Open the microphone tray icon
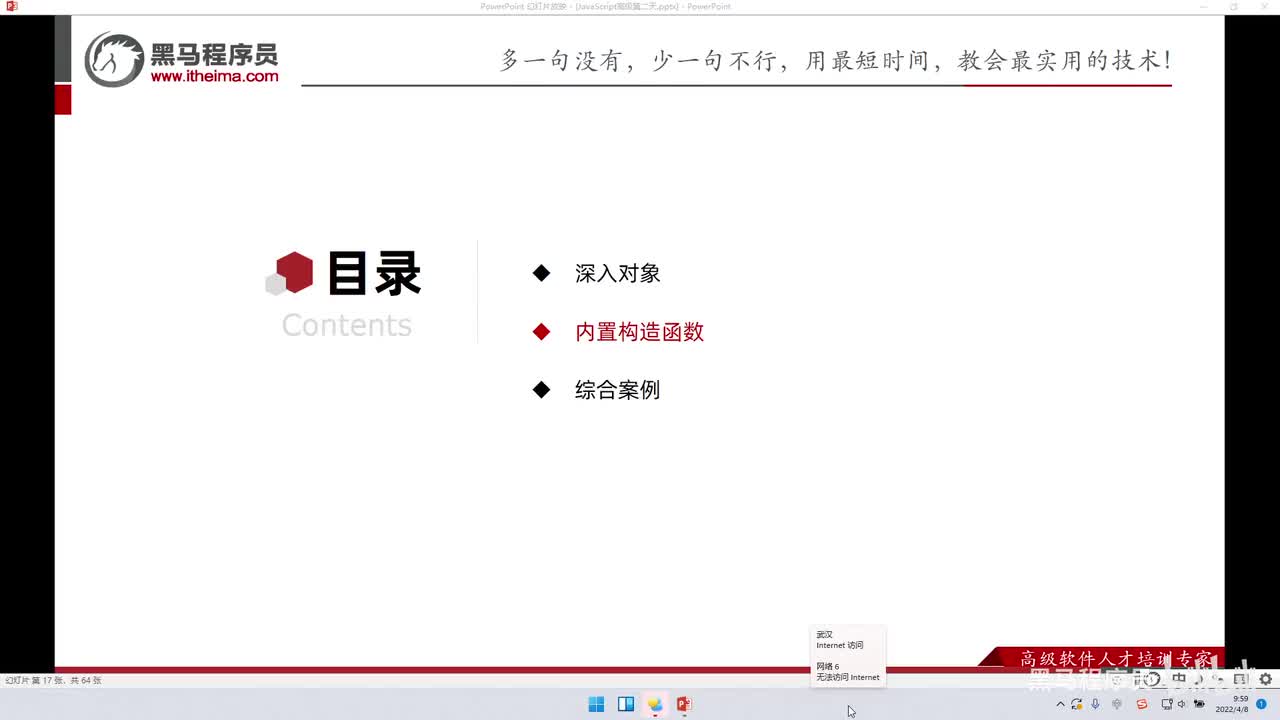The height and width of the screenshot is (720, 1280). [x=1095, y=704]
